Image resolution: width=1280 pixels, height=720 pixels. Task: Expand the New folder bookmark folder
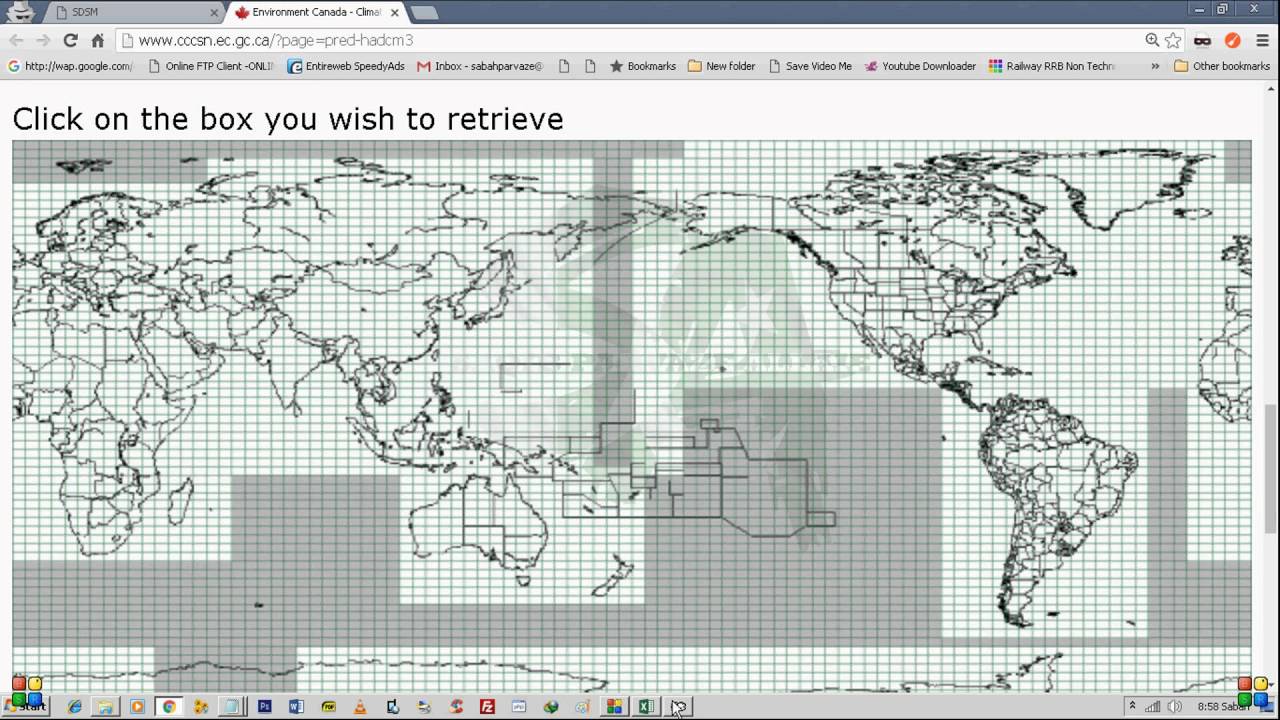[x=722, y=67]
